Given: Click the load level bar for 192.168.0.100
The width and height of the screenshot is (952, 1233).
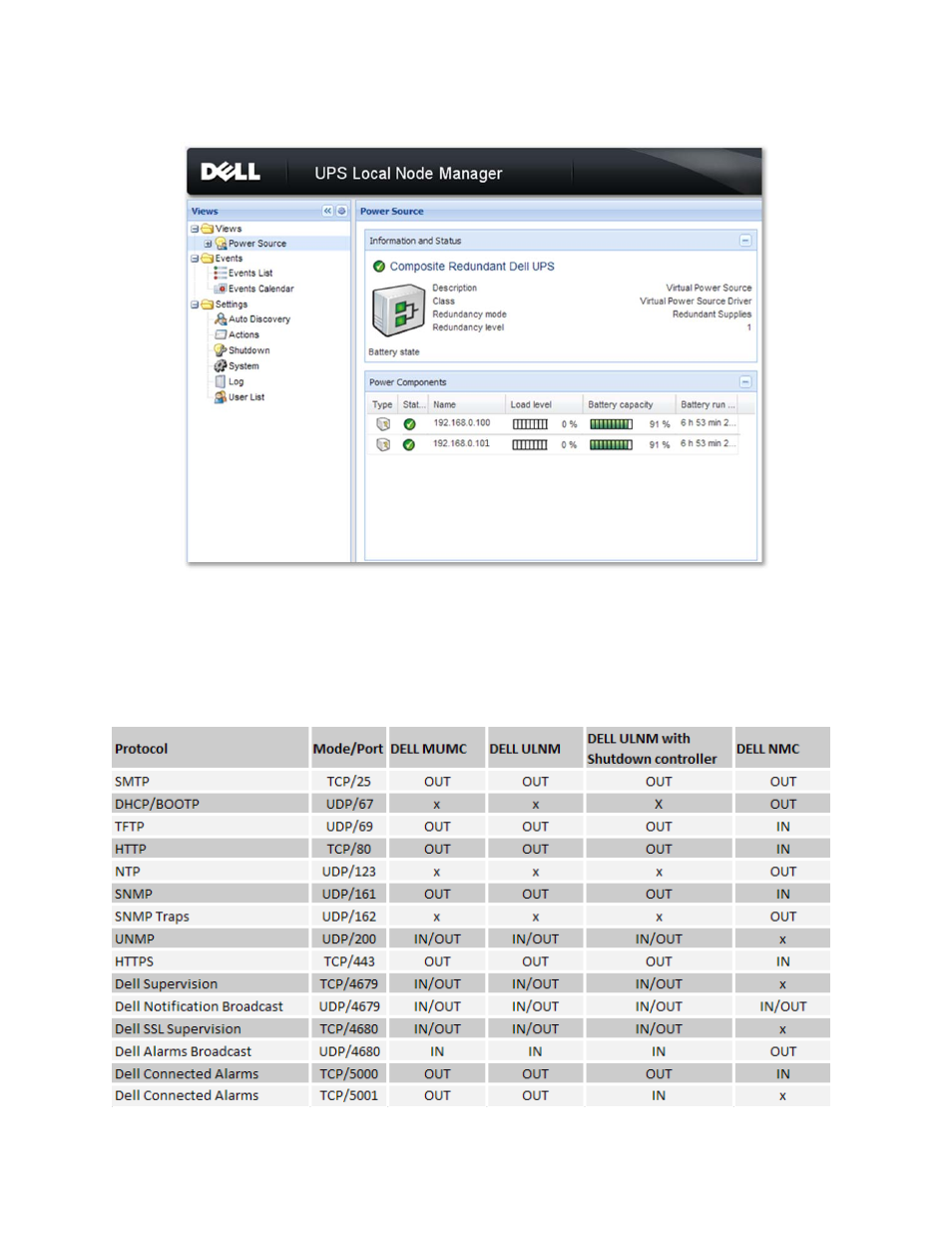Looking at the screenshot, I should pos(530,424).
